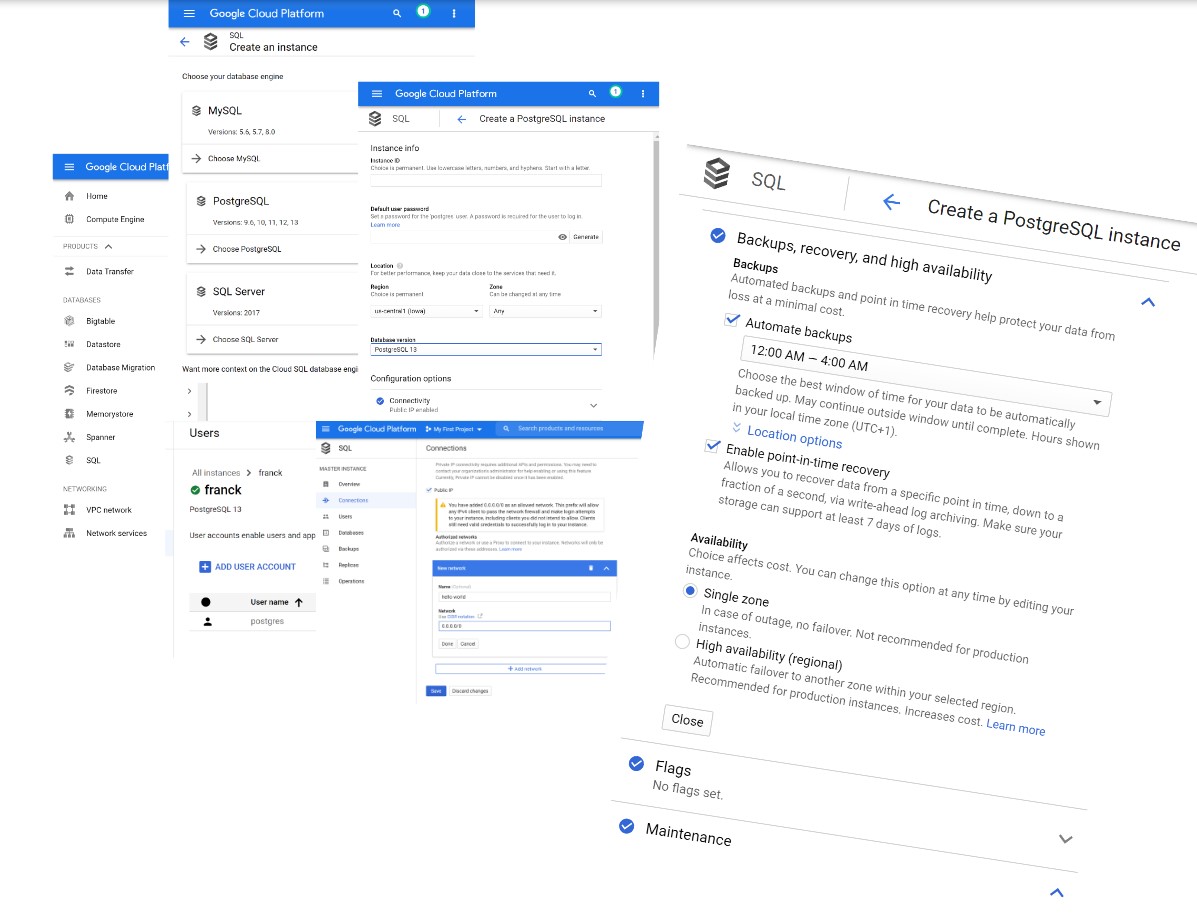
Task: Click the VPC network icon in the navigation menu
Action: click(x=69, y=510)
